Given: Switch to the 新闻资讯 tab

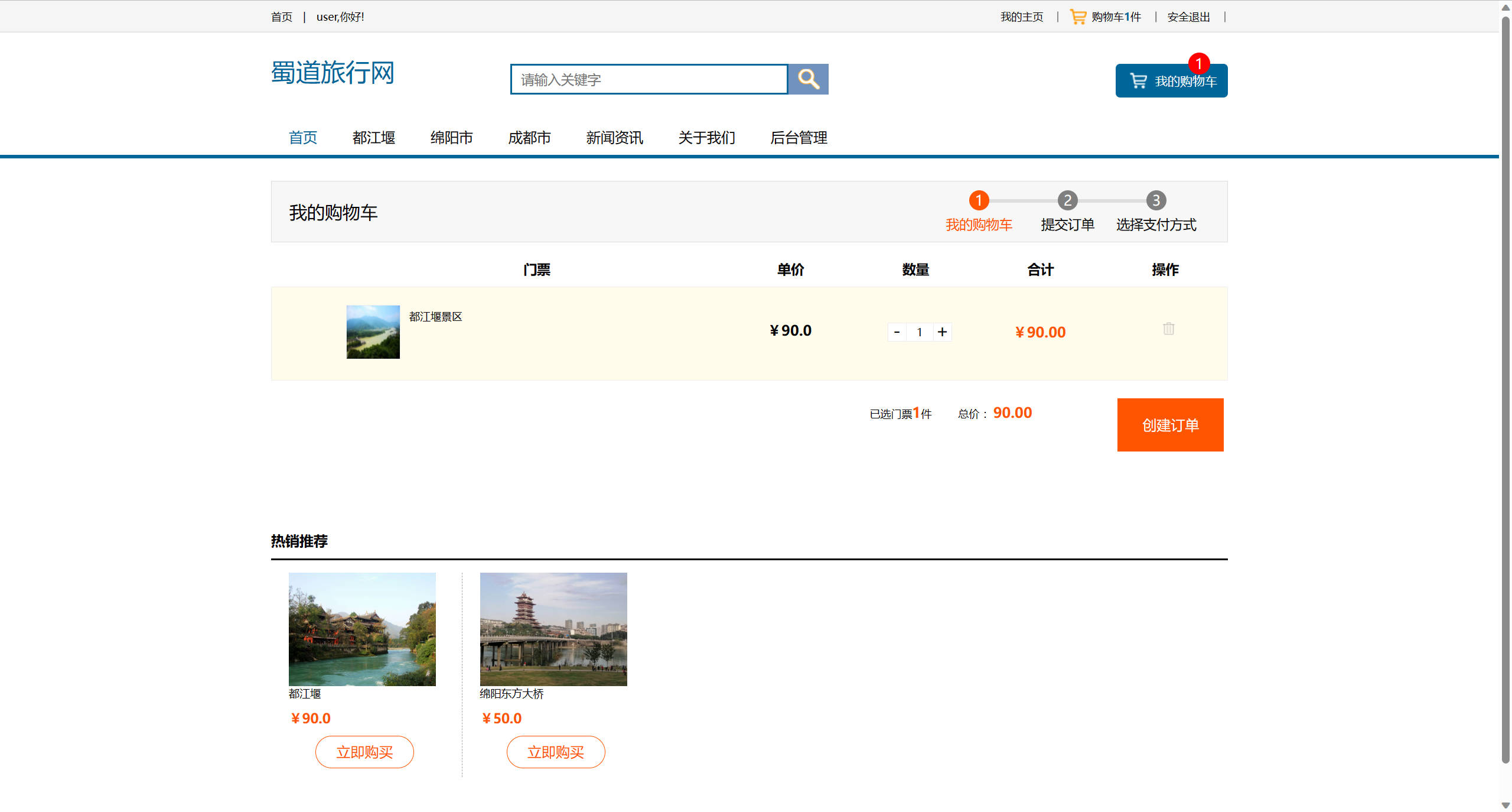Looking at the screenshot, I should (614, 138).
